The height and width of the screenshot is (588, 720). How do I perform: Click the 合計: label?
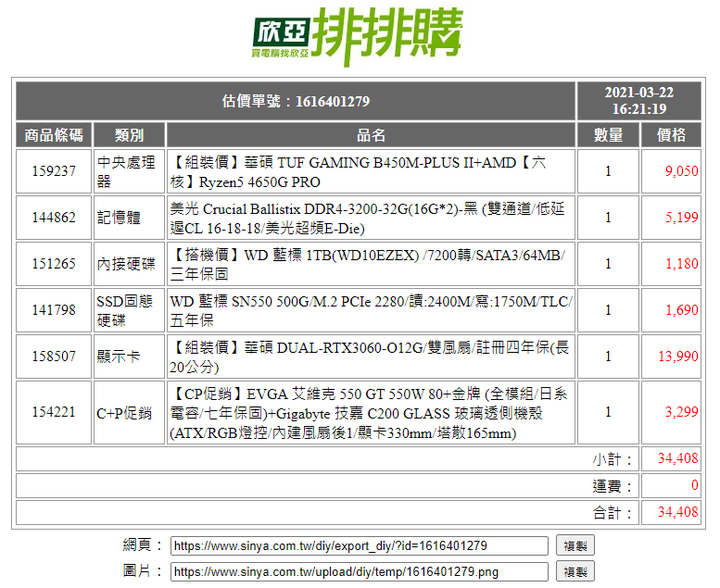613,513
